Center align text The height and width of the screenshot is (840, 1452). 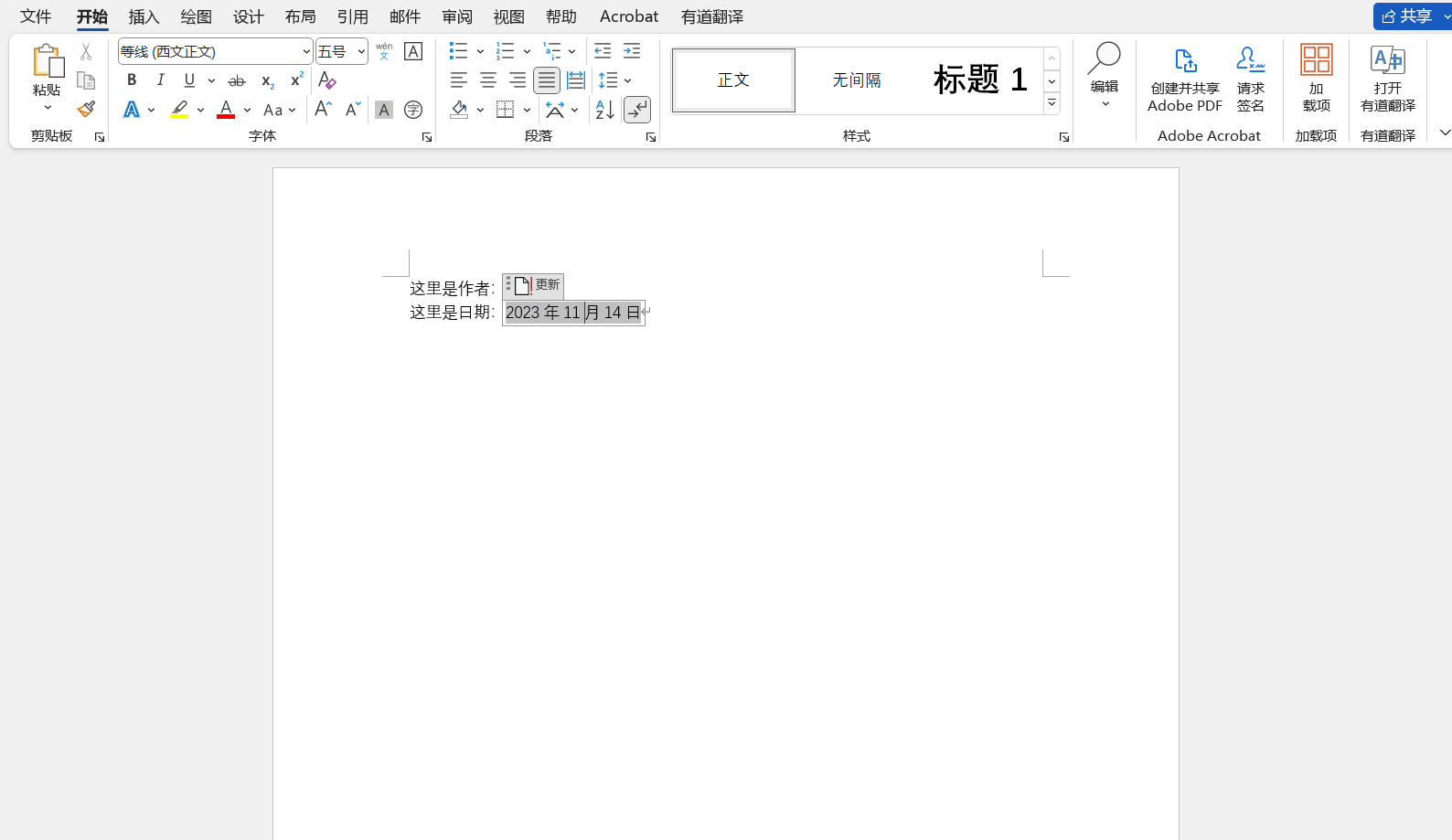[488, 80]
